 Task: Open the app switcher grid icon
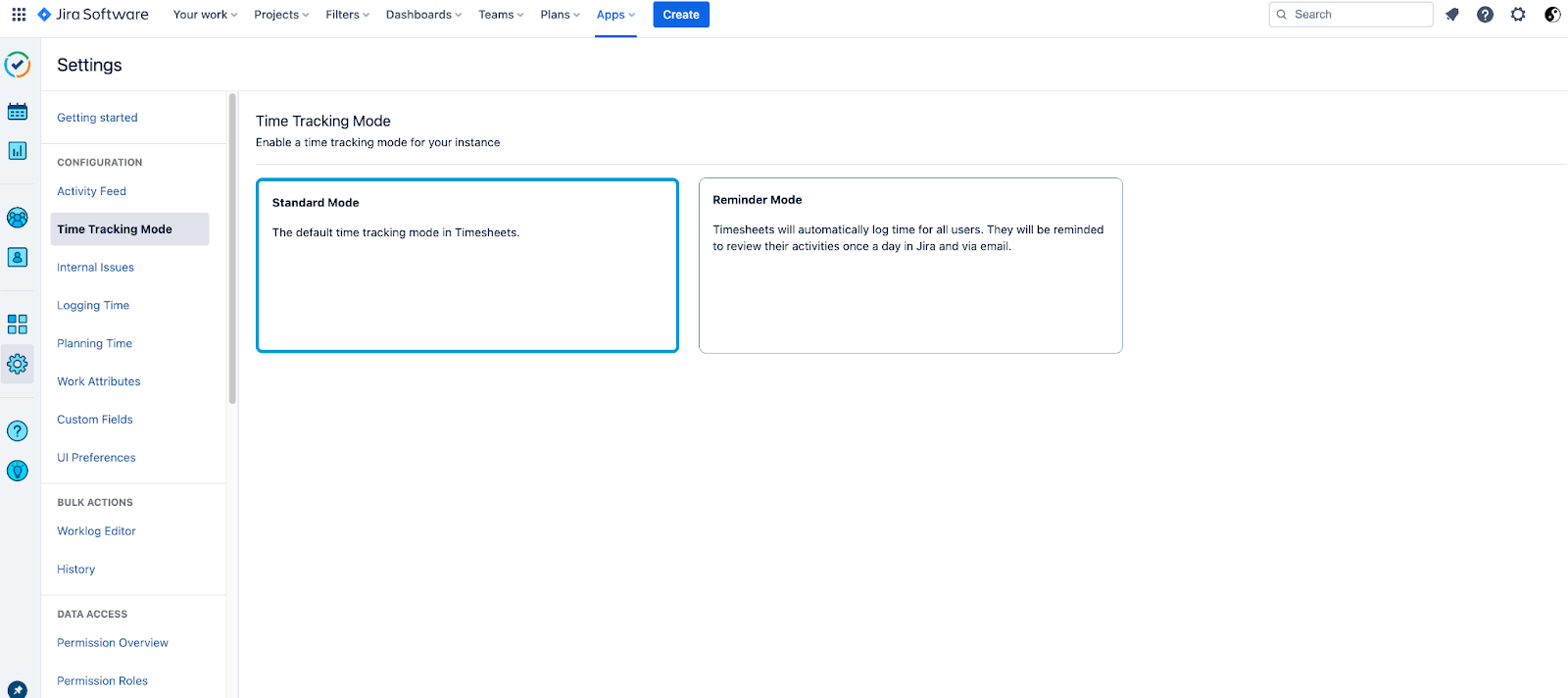pos(19,15)
